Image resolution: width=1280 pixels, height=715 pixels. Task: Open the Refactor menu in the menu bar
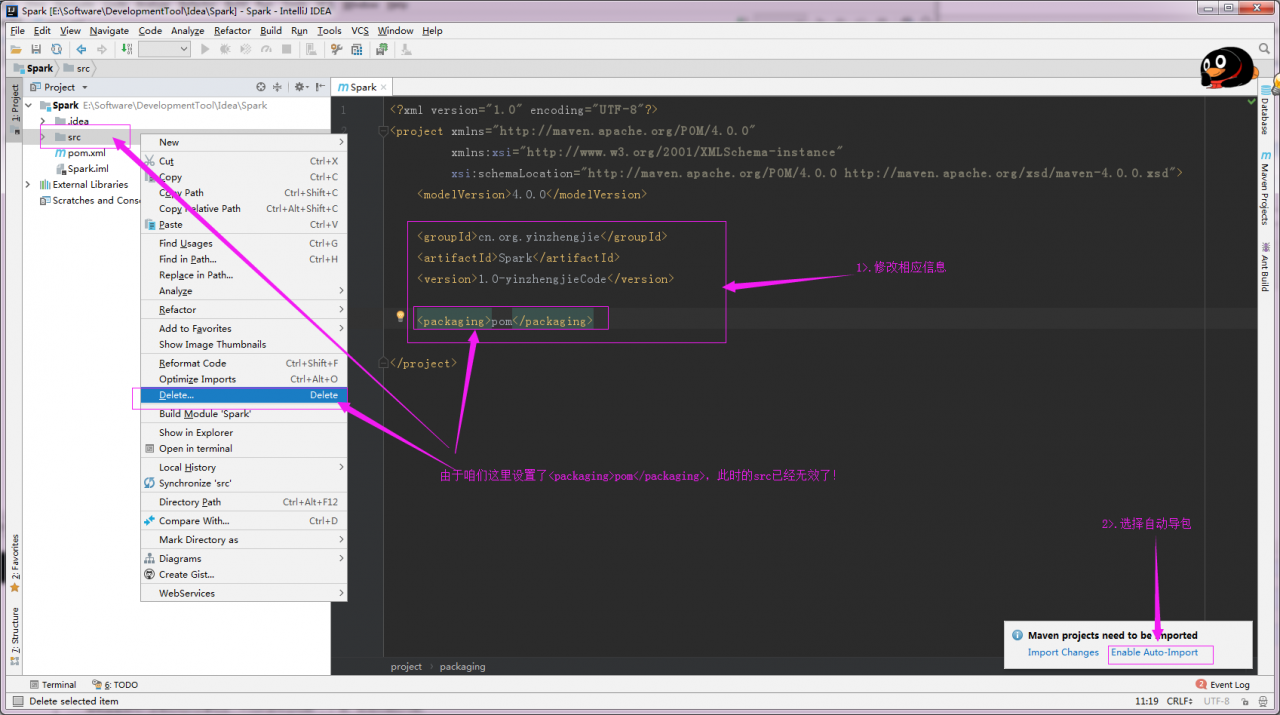(232, 31)
